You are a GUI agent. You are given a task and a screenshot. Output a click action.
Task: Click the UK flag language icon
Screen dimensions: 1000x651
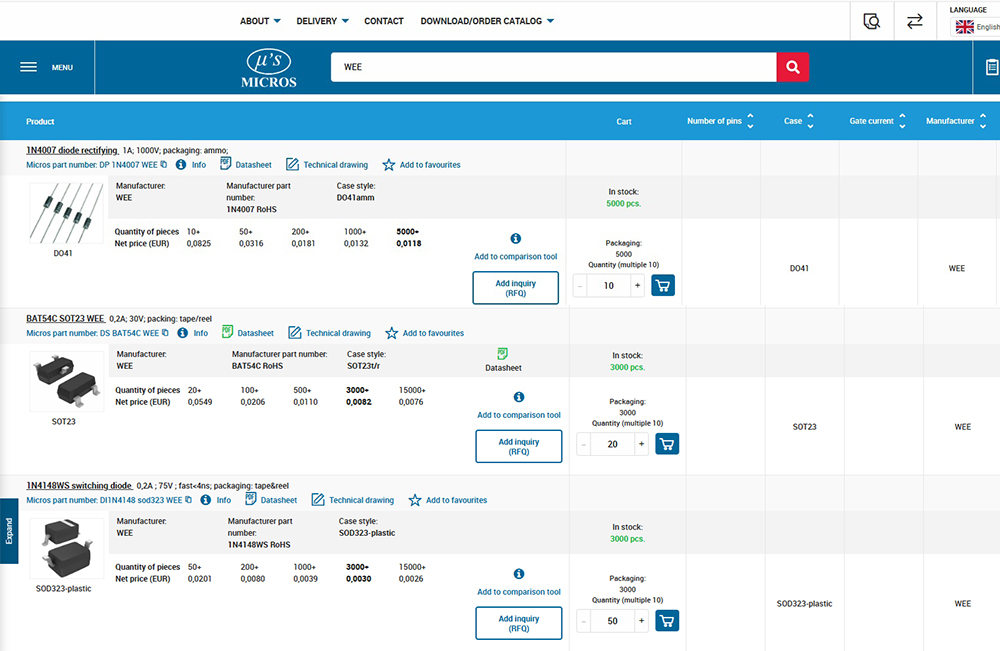click(x=964, y=27)
